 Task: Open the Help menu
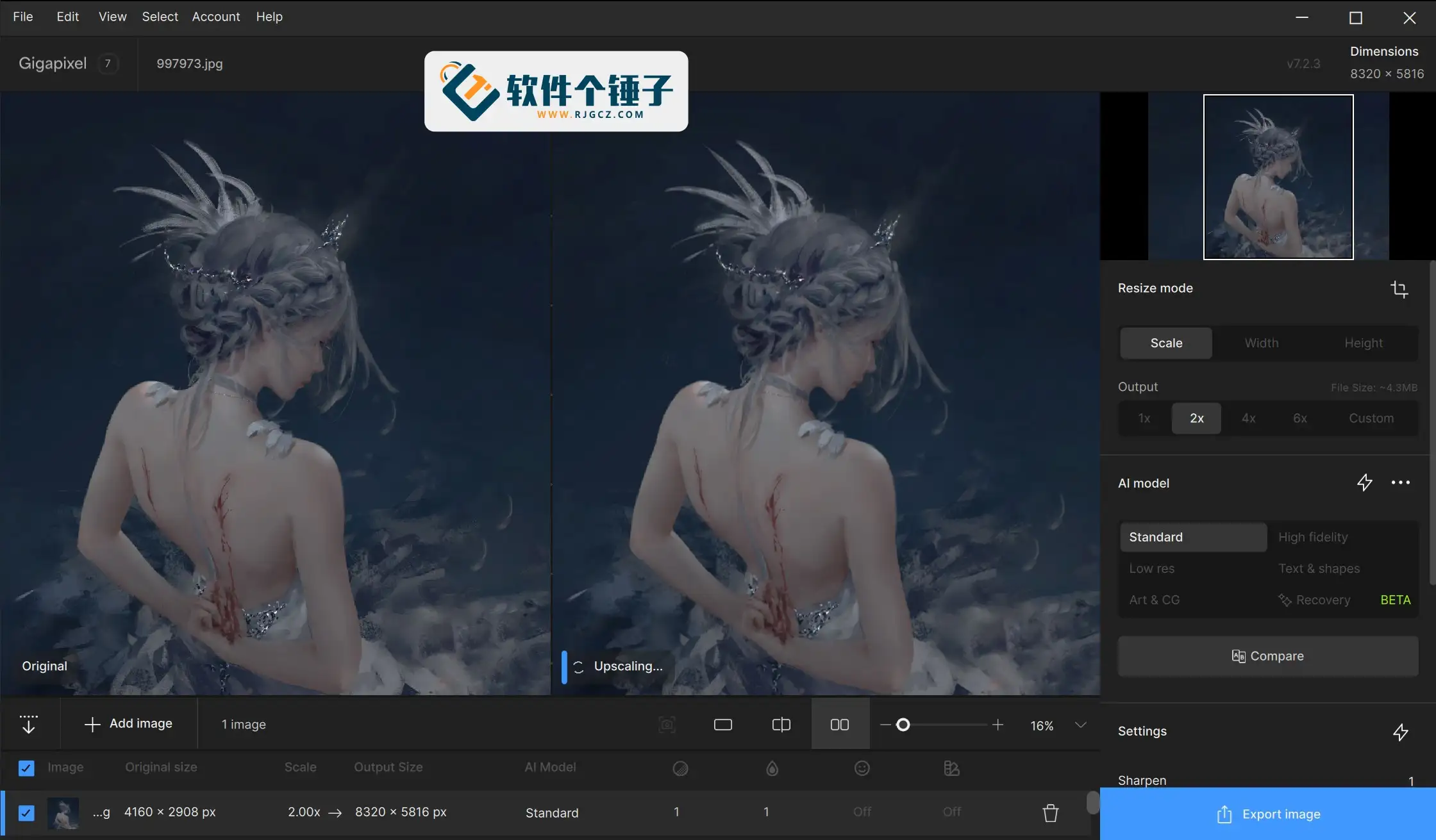click(x=269, y=17)
